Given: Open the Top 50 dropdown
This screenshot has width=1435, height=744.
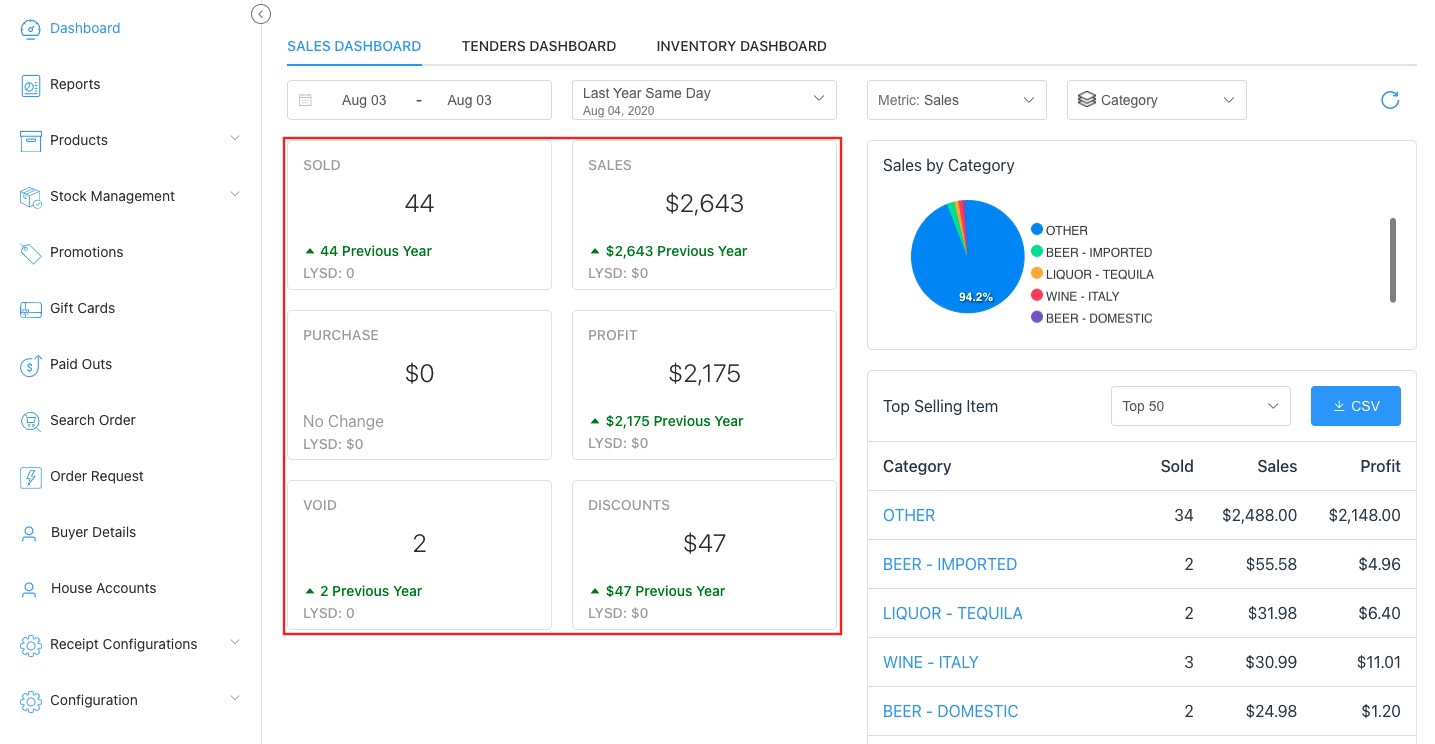Looking at the screenshot, I should point(1200,406).
